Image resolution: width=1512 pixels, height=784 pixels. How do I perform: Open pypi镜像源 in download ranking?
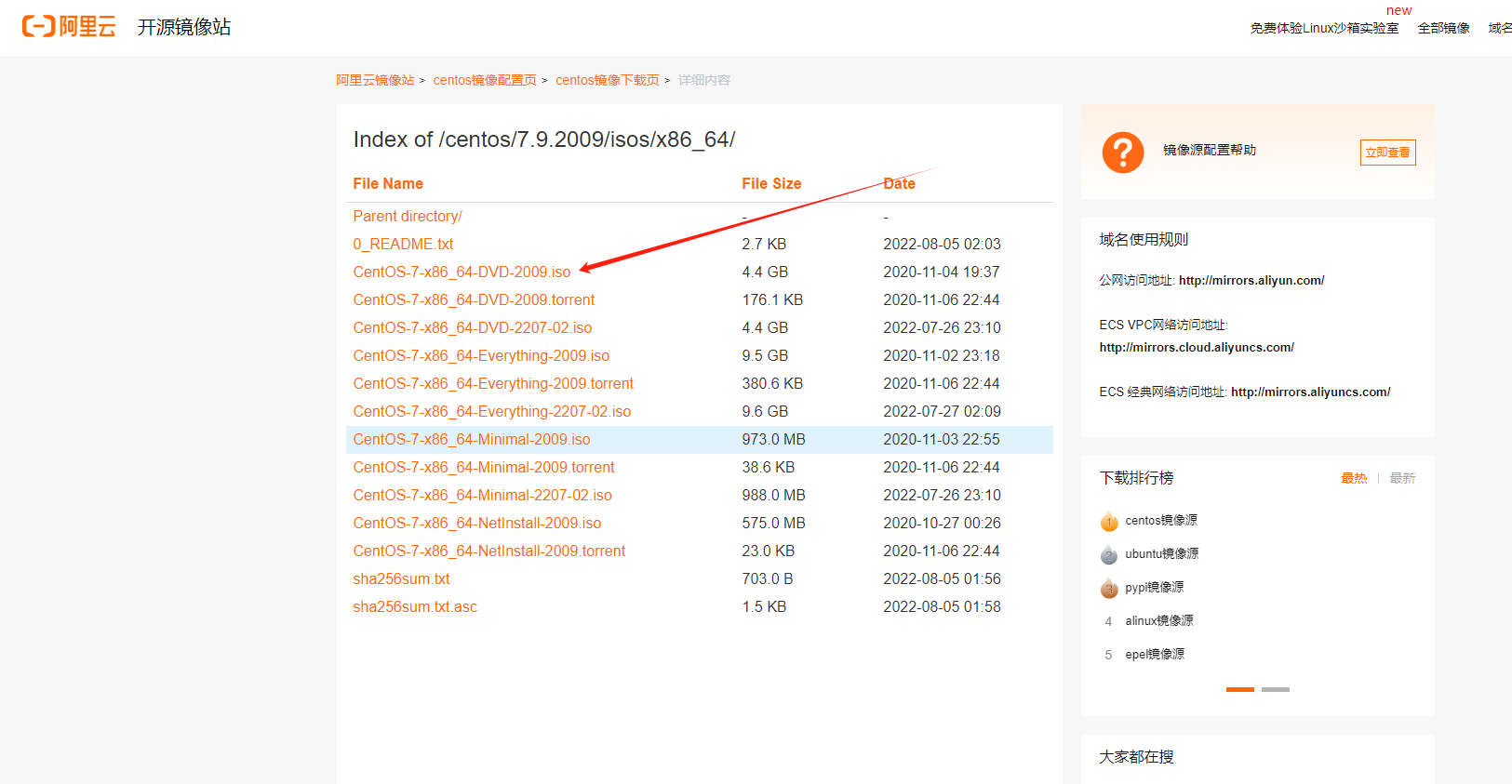click(x=1155, y=588)
